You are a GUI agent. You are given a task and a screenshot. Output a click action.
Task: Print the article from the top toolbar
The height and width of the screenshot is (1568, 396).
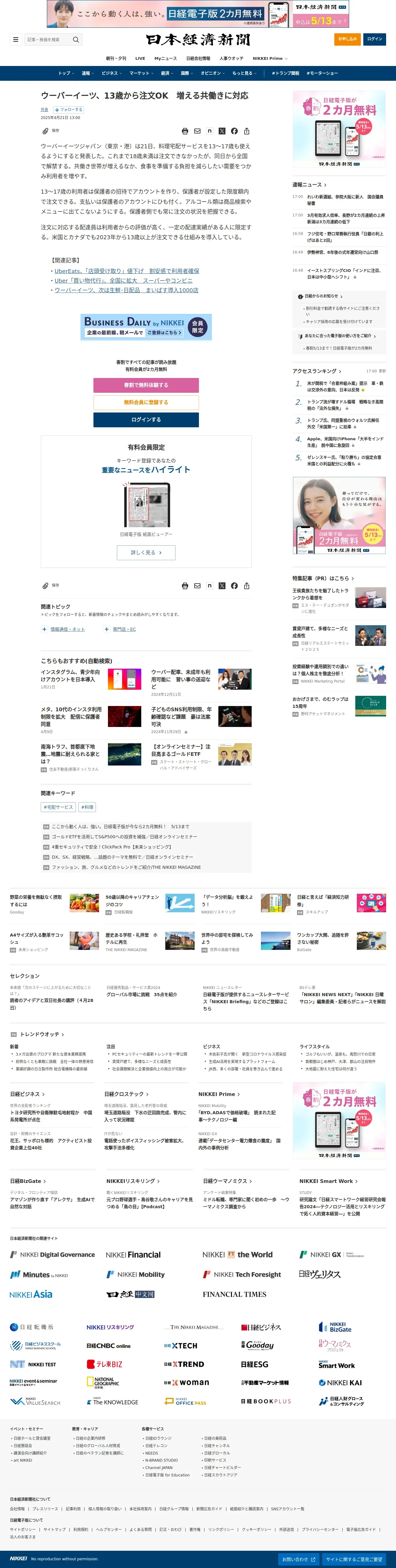185,131
